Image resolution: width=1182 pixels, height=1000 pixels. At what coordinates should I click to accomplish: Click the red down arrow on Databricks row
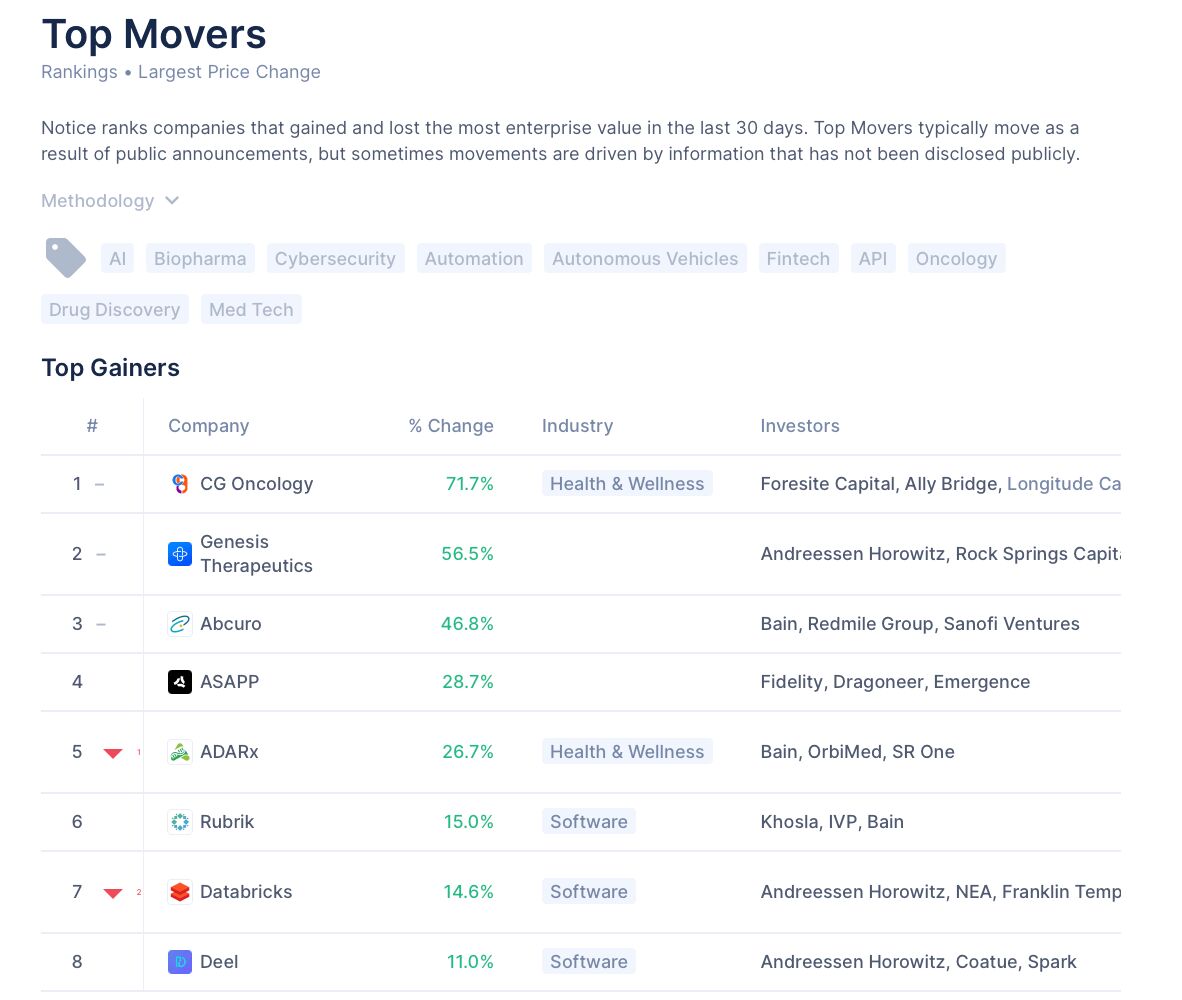113,893
